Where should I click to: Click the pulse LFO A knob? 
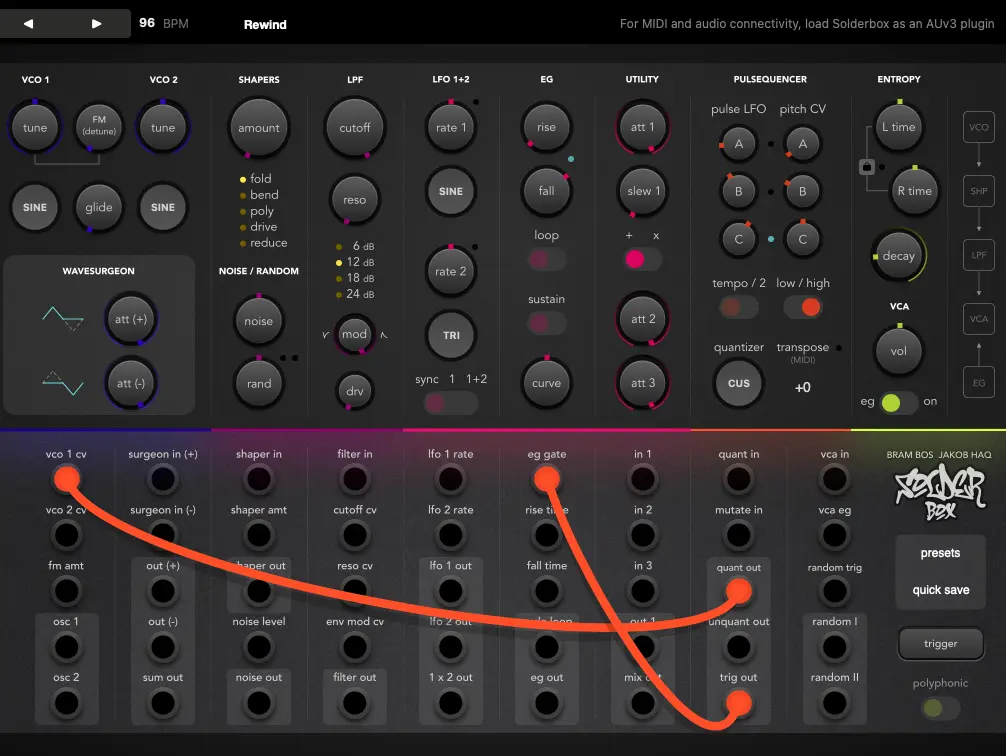[738, 144]
